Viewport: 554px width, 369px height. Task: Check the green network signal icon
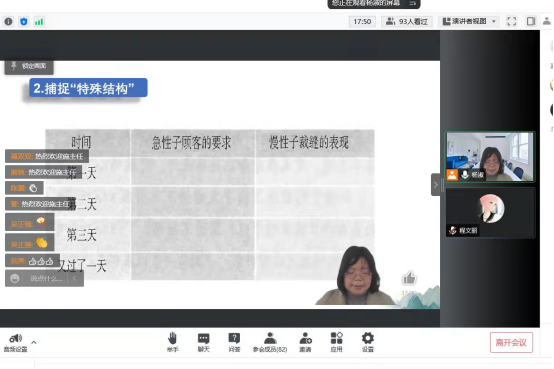(39, 22)
